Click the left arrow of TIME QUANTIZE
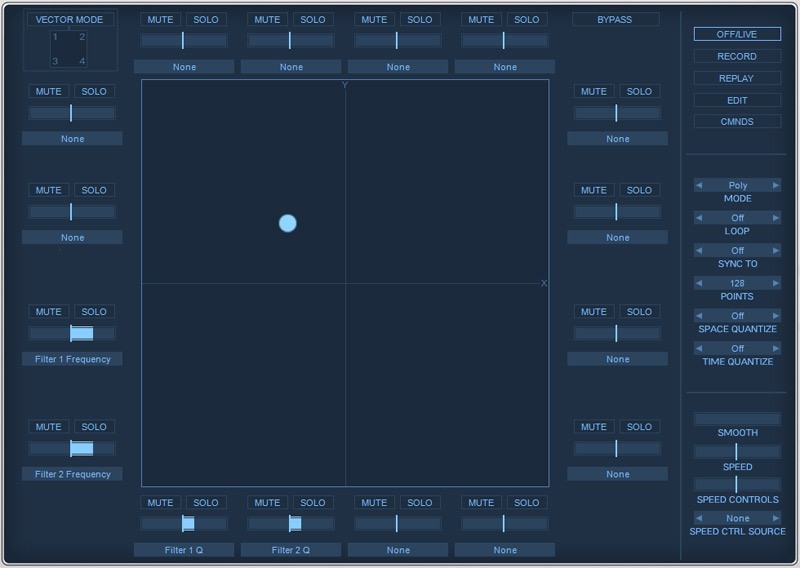This screenshot has width=800, height=568. (x=699, y=349)
